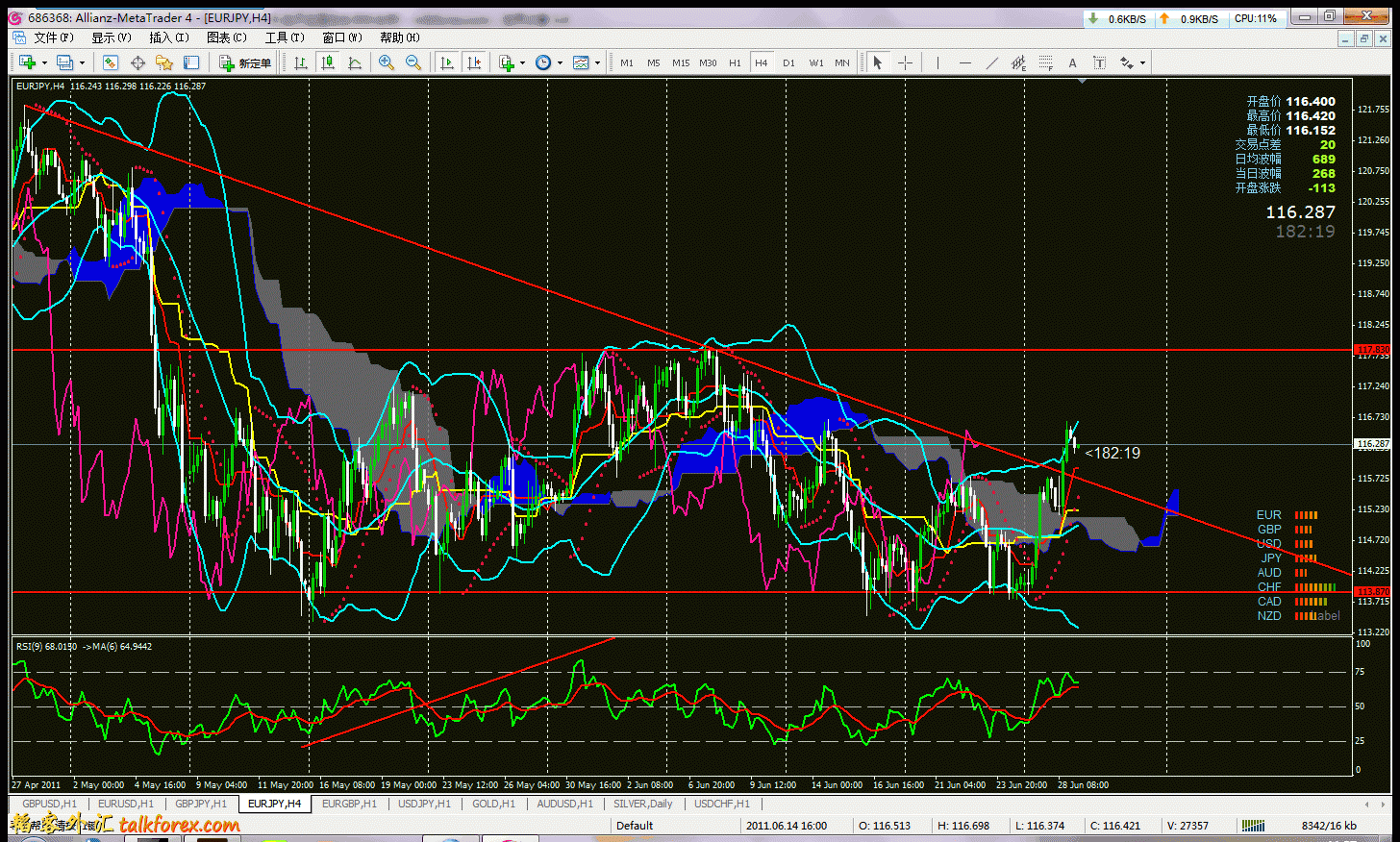Switch to the GOLD,H1 chart tab

point(493,804)
